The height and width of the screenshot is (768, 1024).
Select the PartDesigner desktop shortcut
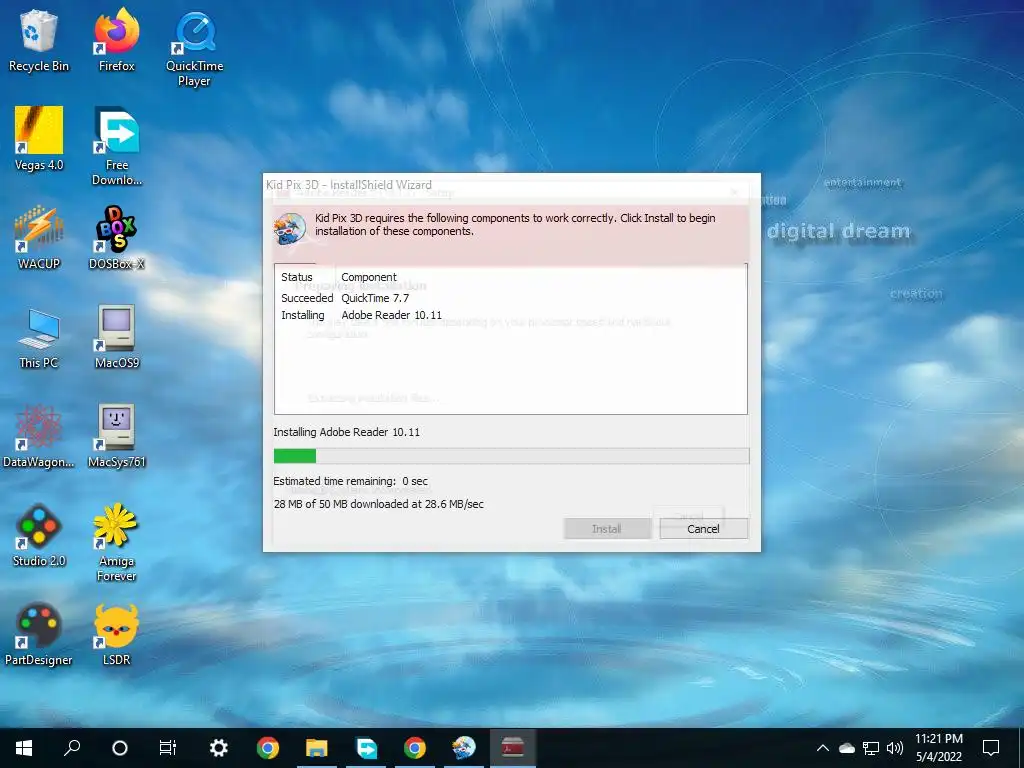[39, 634]
